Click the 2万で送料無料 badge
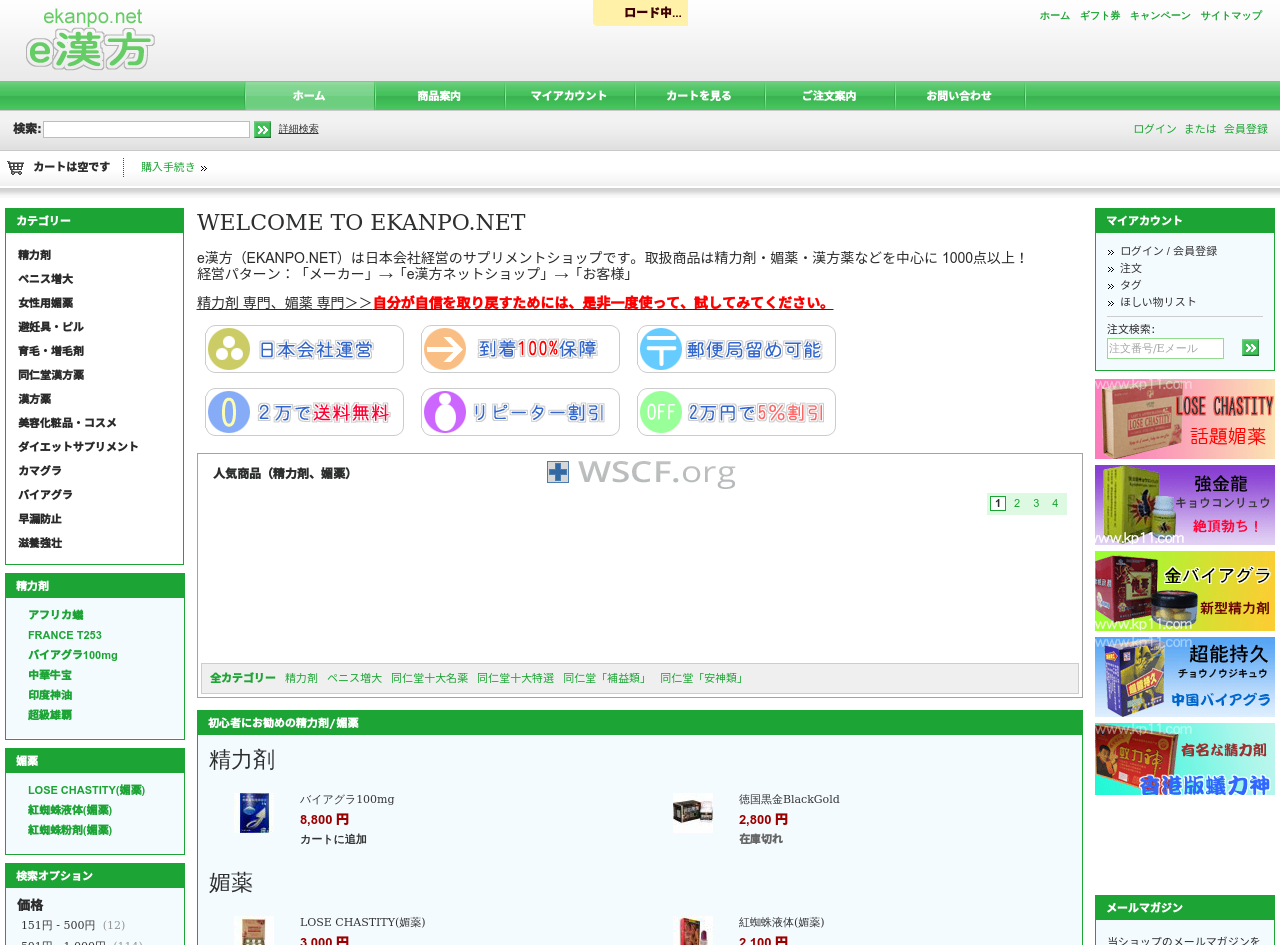Image resolution: width=1280 pixels, height=945 pixels. [304, 412]
